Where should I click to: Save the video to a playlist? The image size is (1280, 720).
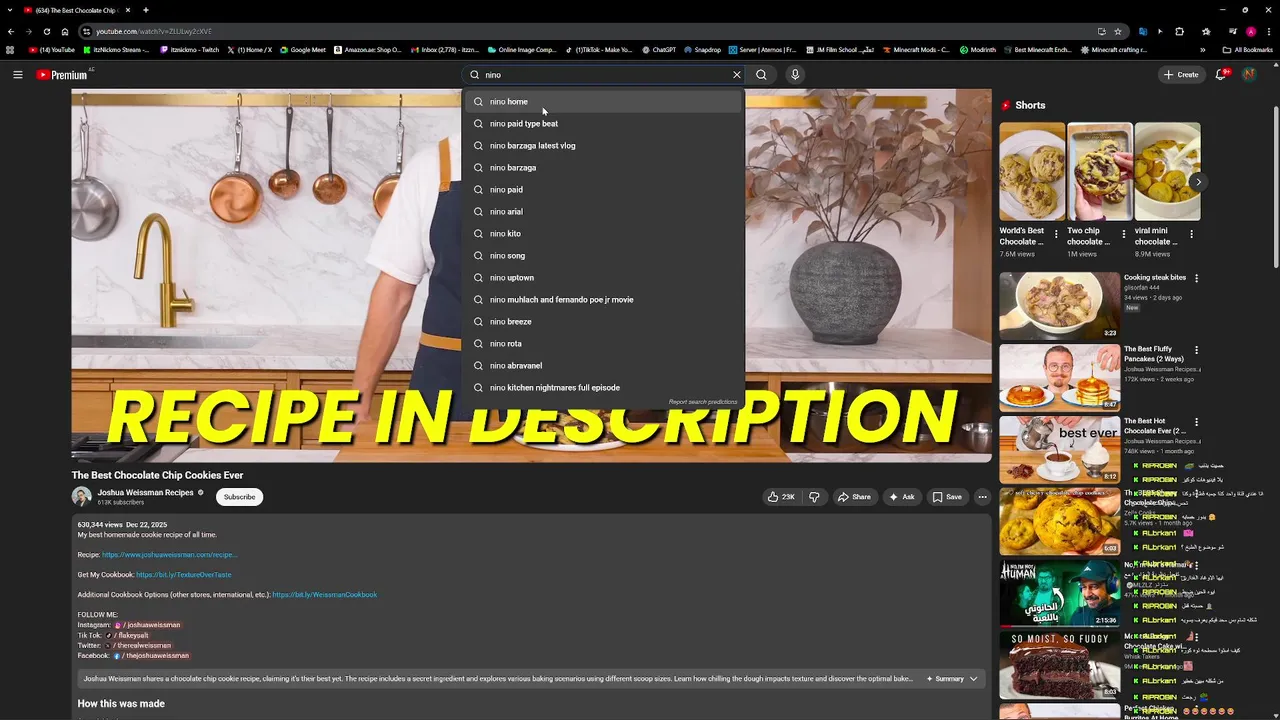[x=947, y=497]
